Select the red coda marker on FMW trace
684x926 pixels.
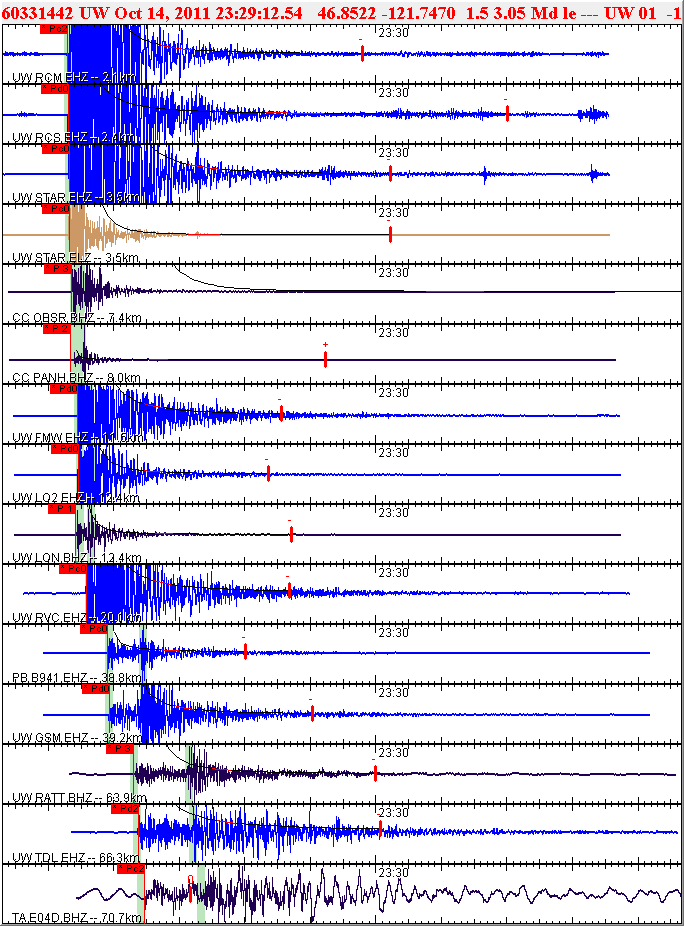(x=282, y=413)
